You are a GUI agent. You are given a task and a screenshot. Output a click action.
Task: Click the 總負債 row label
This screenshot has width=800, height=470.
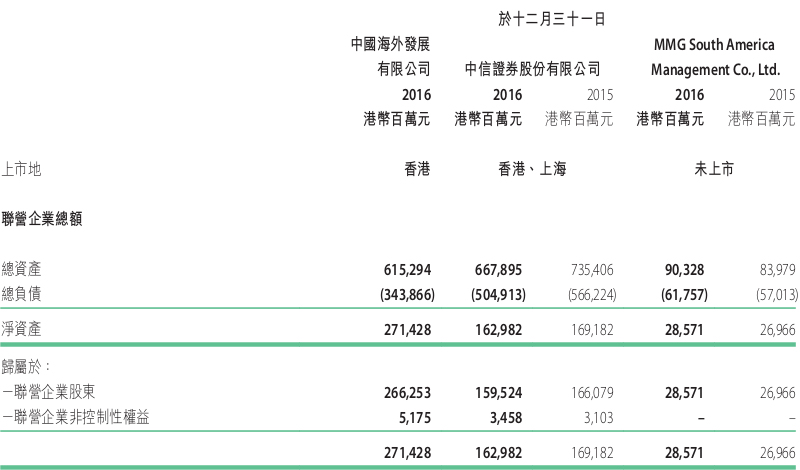pos(21,294)
